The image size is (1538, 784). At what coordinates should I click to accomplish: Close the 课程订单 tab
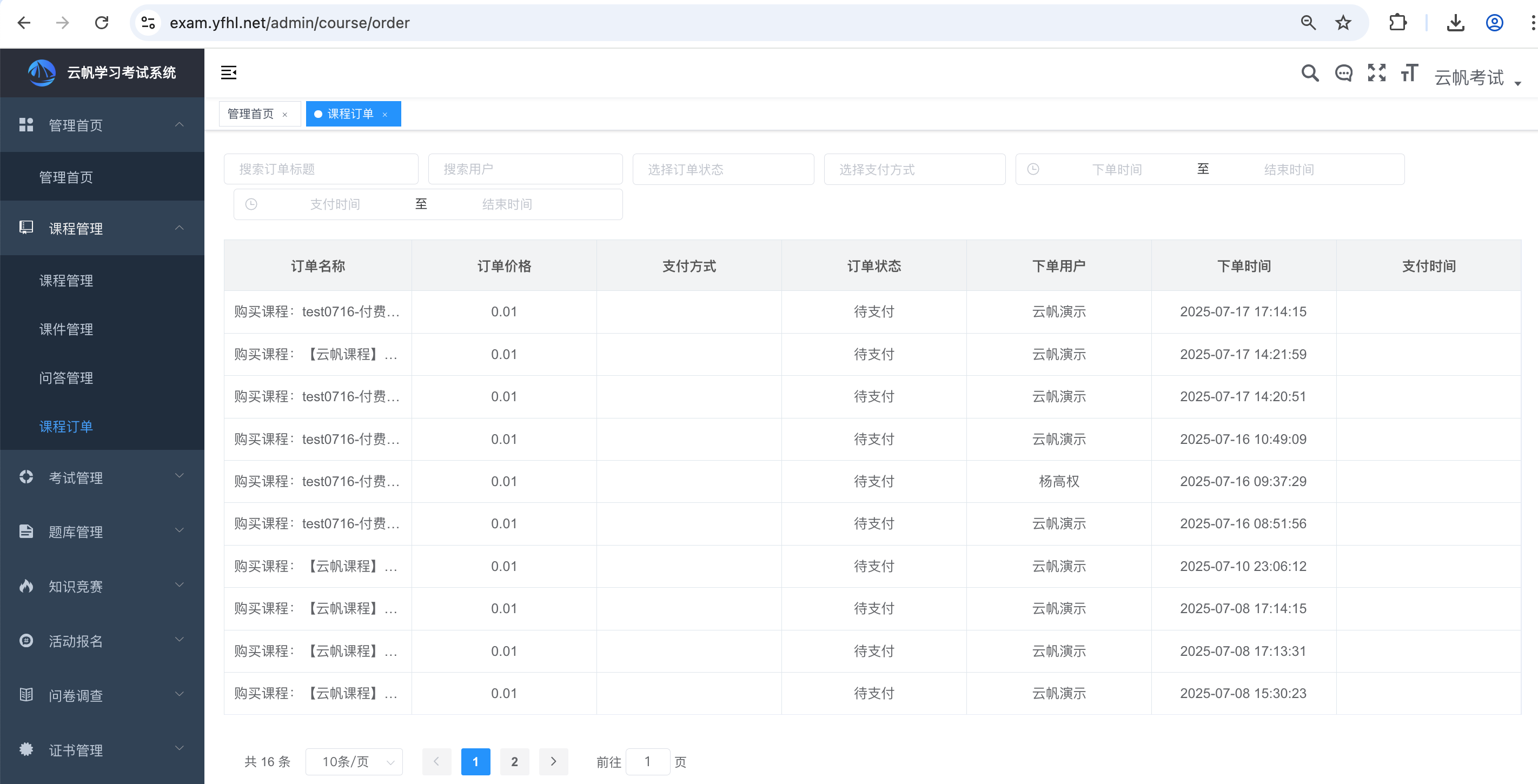[x=385, y=115]
